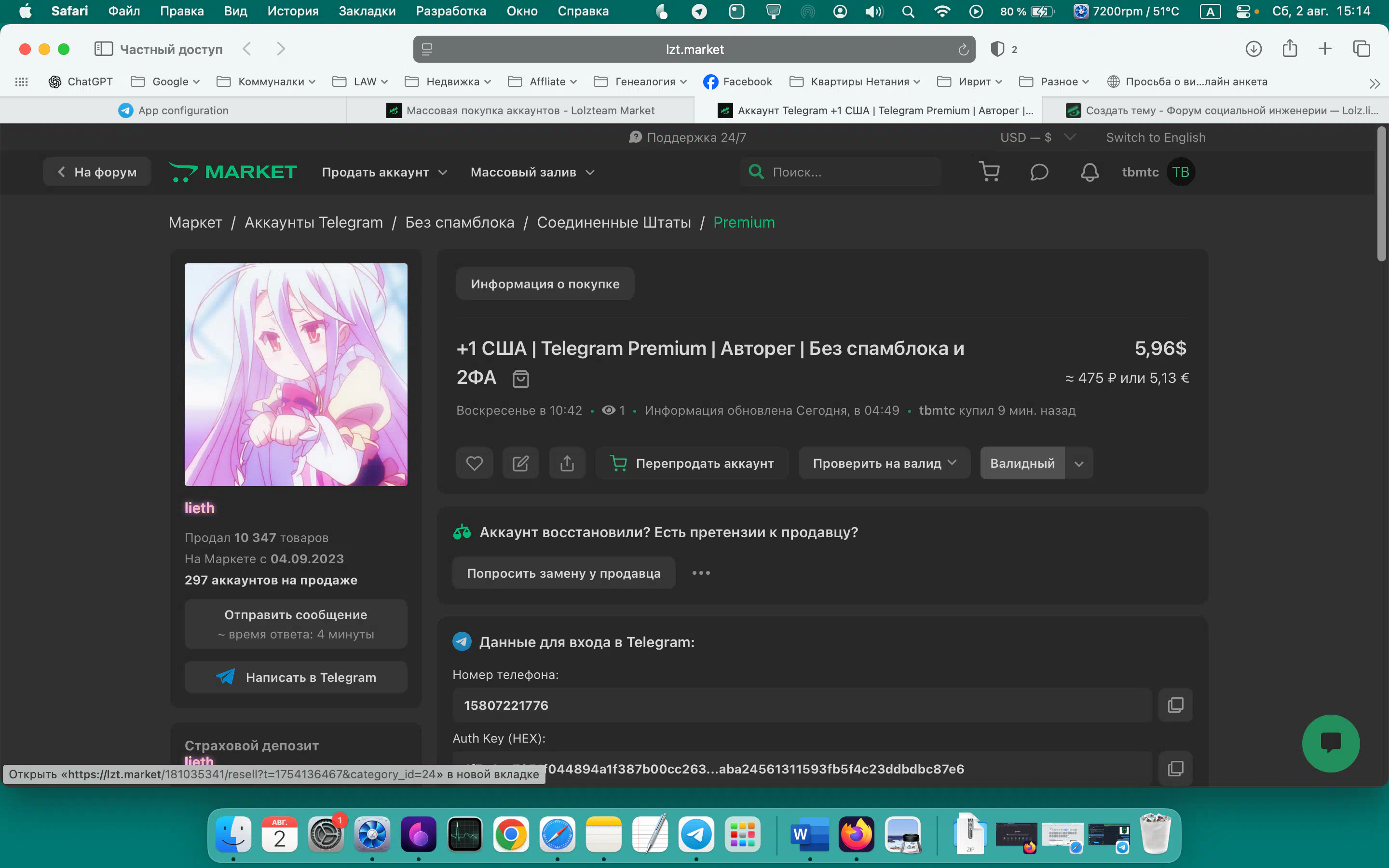Image resolution: width=1389 pixels, height=868 pixels.
Task: Go back in Safari history
Action: 247,49
